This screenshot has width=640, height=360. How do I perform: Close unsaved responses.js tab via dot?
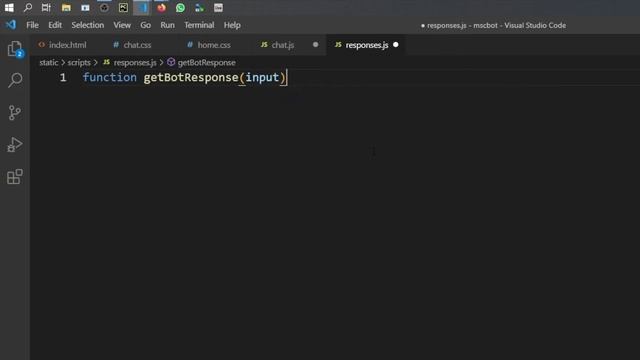point(396,44)
